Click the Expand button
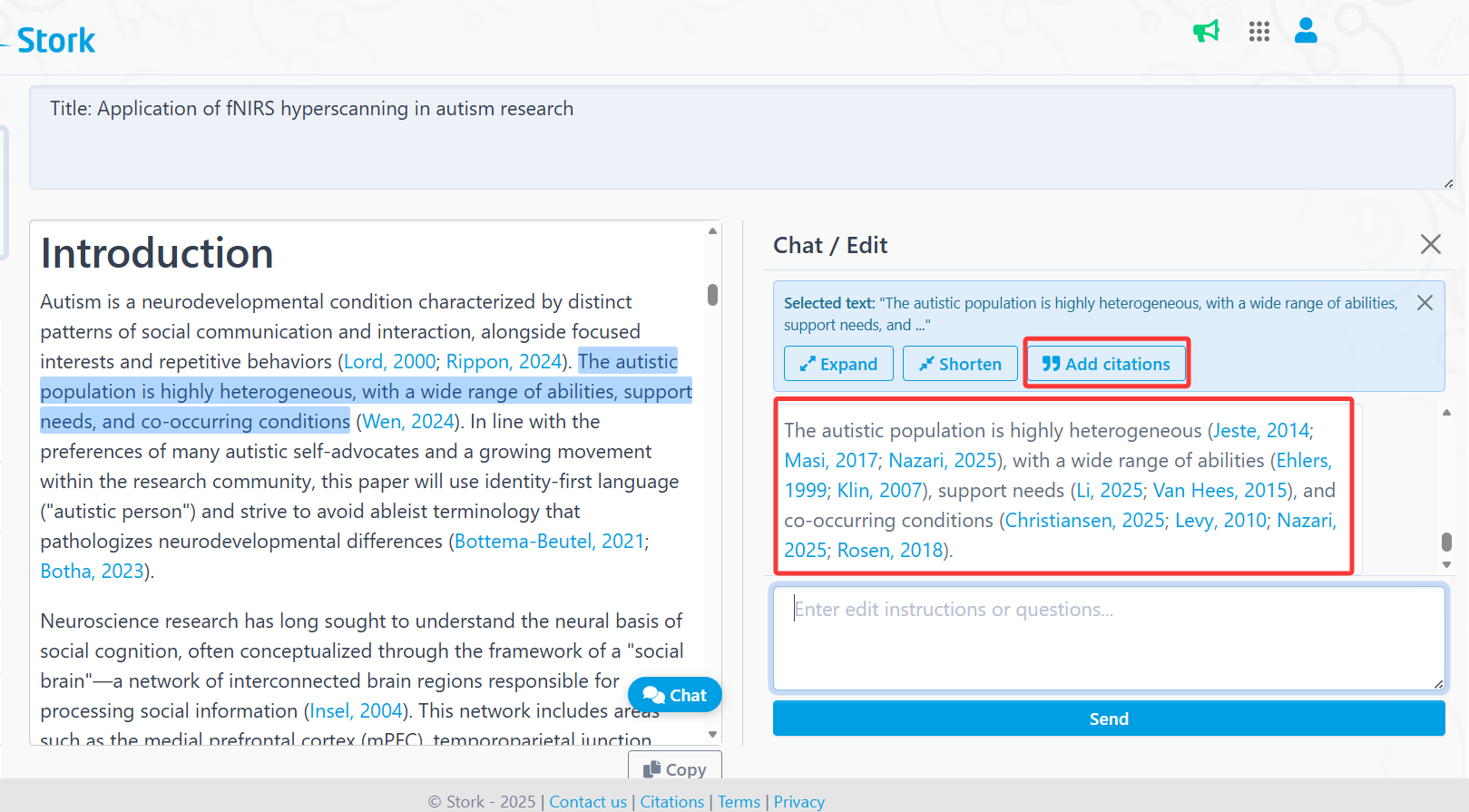 838,364
